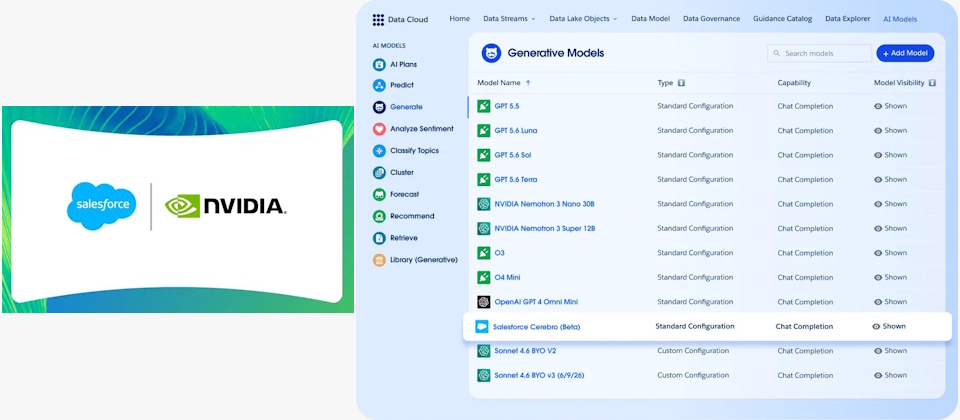Open the Type column filter menu
The width and height of the screenshot is (960, 420).
click(x=681, y=83)
